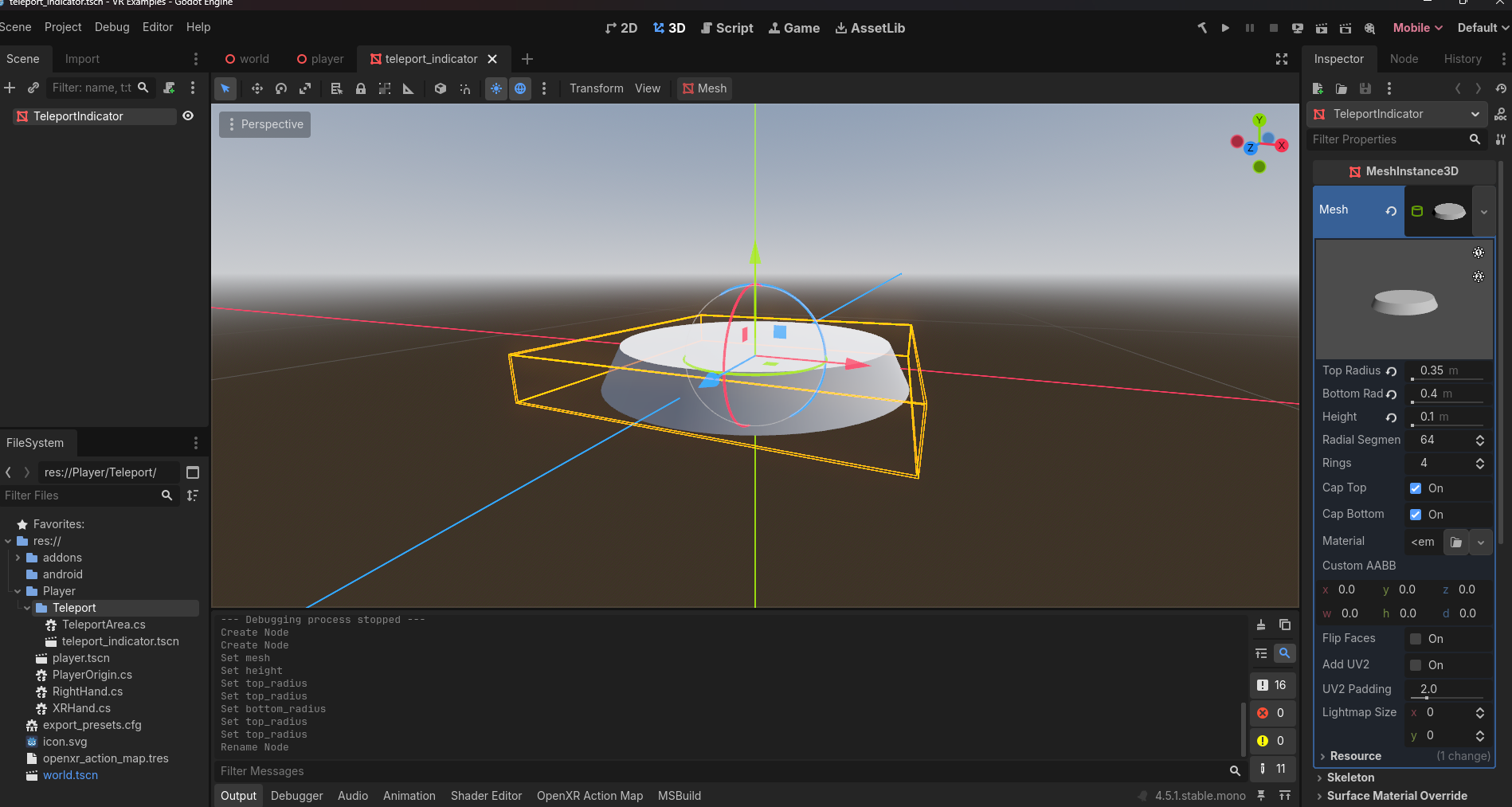Select the Rotate mode tool

pyautogui.click(x=281, y=88)
